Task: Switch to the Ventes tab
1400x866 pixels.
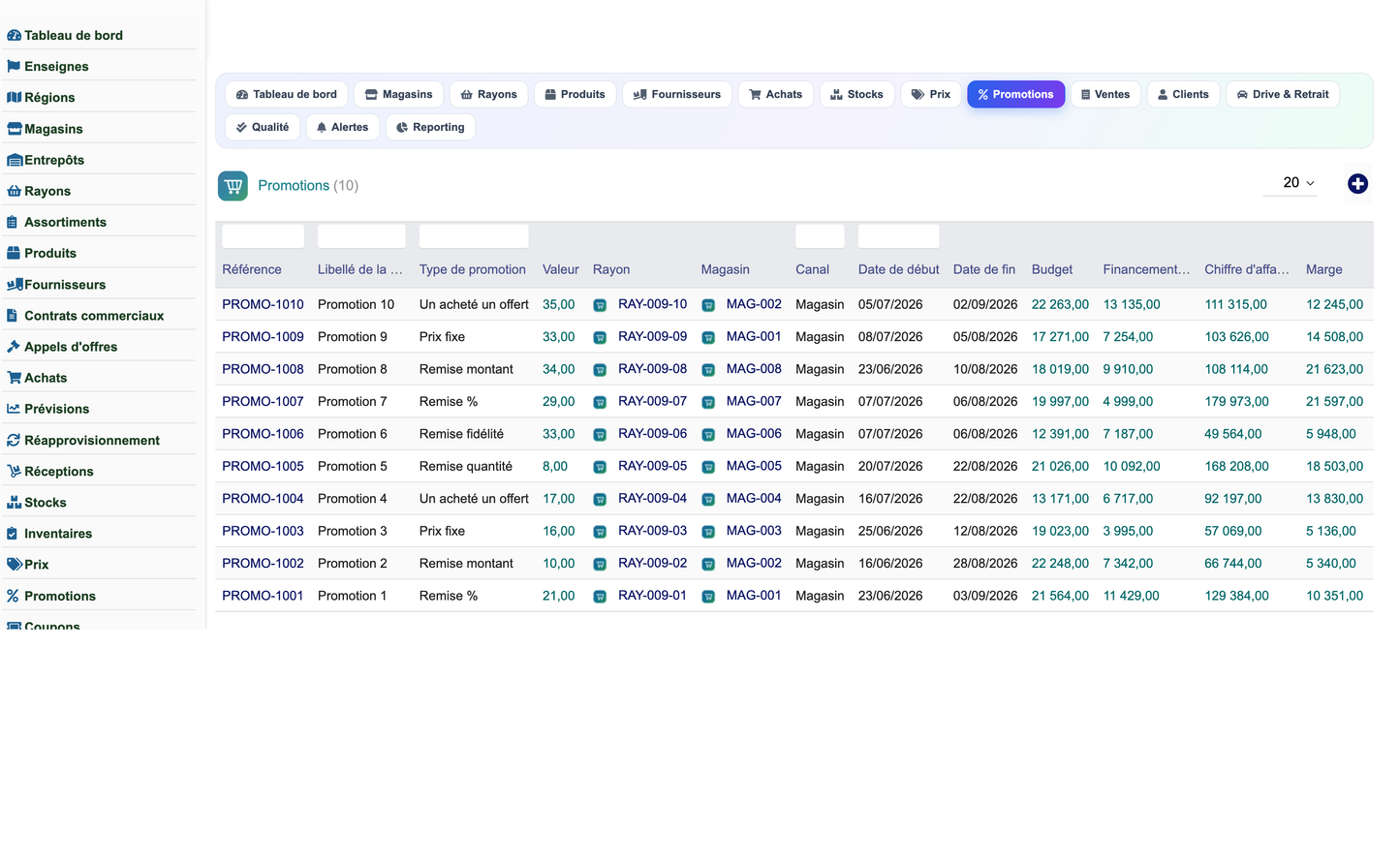Action: pyautogui.click(x=1105, y=94)
